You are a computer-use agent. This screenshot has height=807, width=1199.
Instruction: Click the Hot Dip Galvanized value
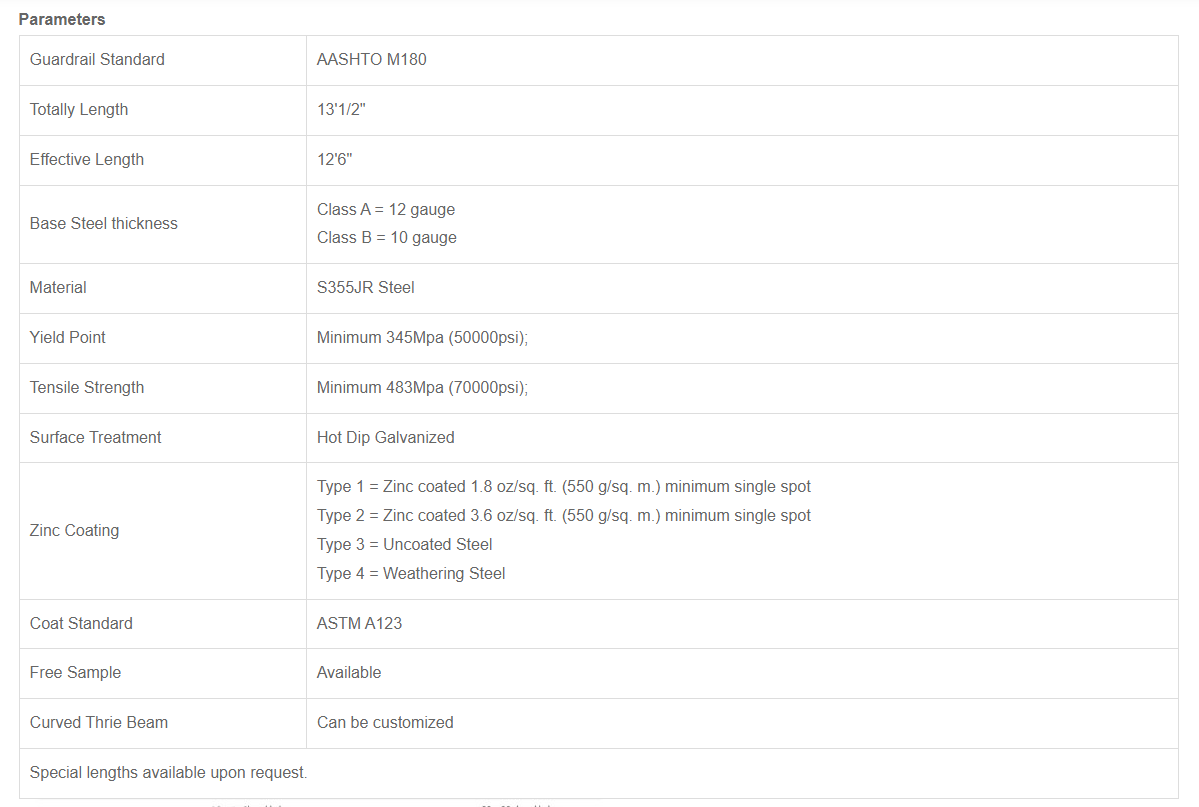385,437
